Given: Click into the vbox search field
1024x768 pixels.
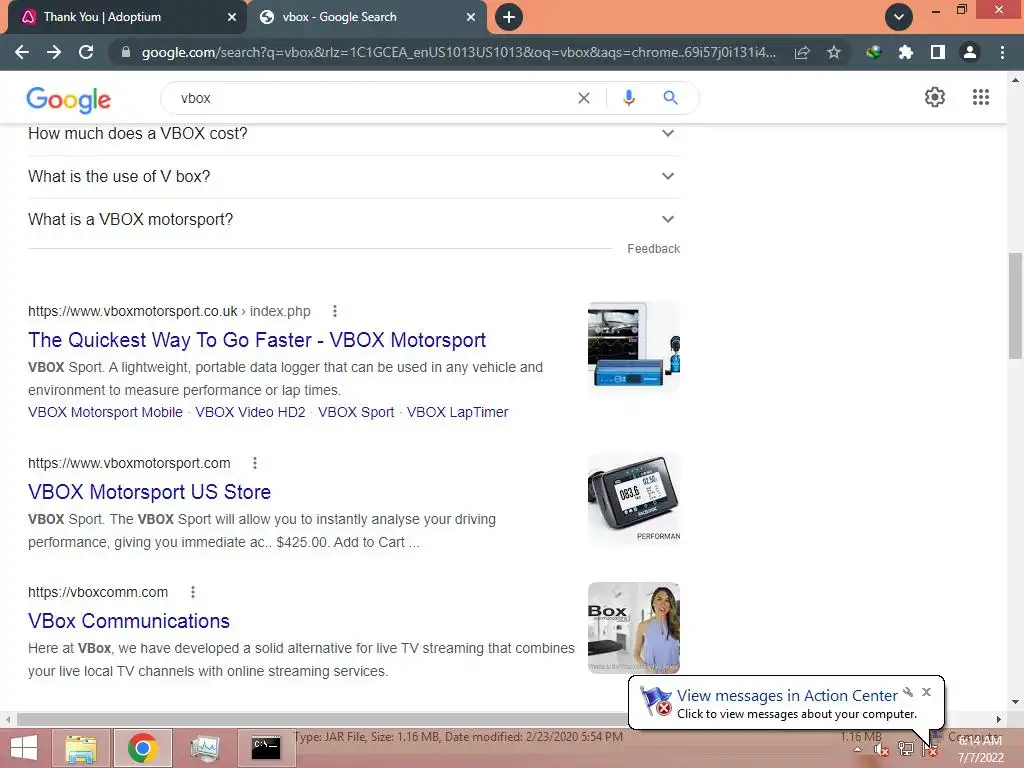Looking at the screenshot, I should pyautogui.click(x=372, y=98).
